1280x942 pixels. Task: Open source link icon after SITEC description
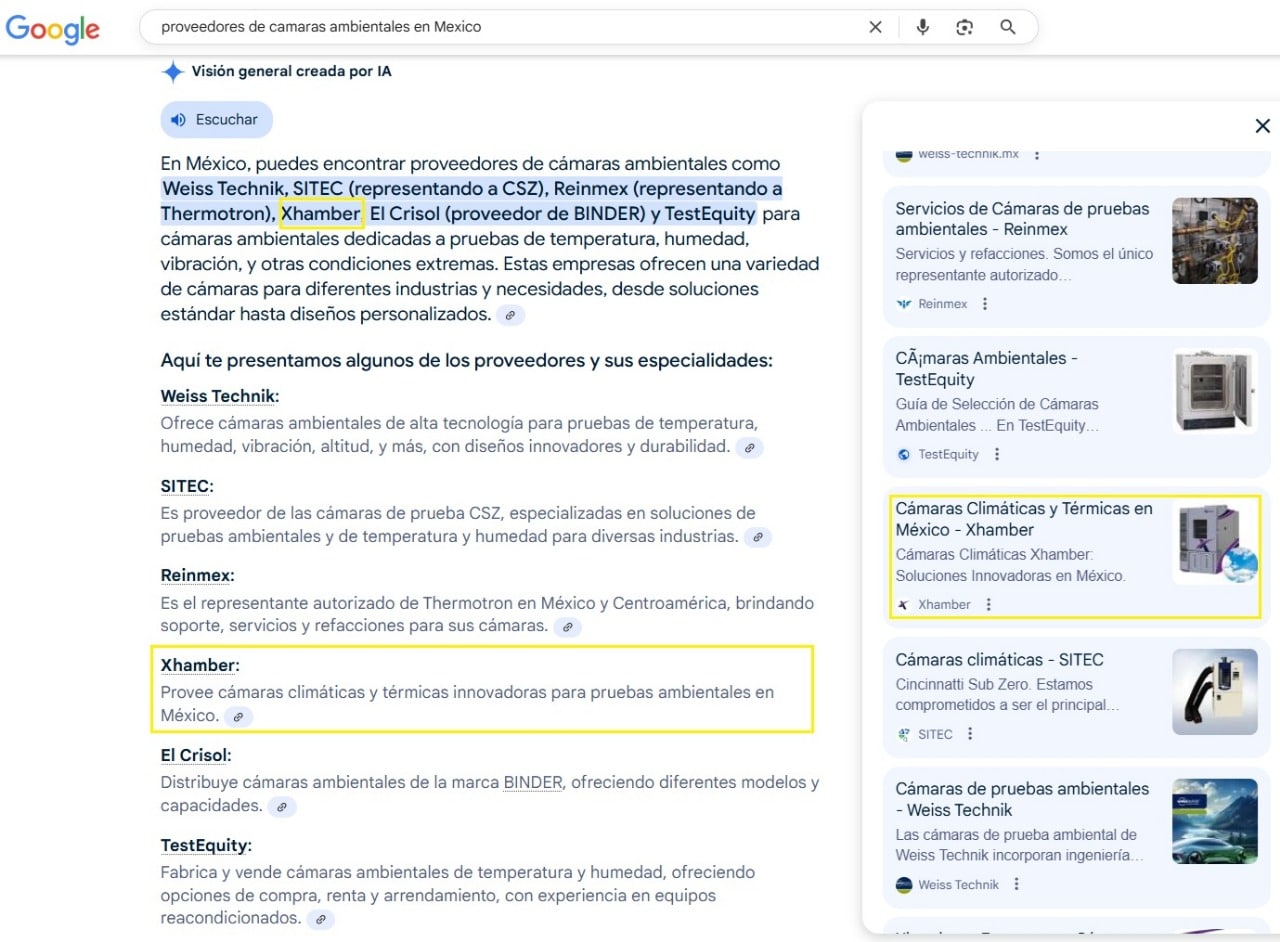(757, 537)
